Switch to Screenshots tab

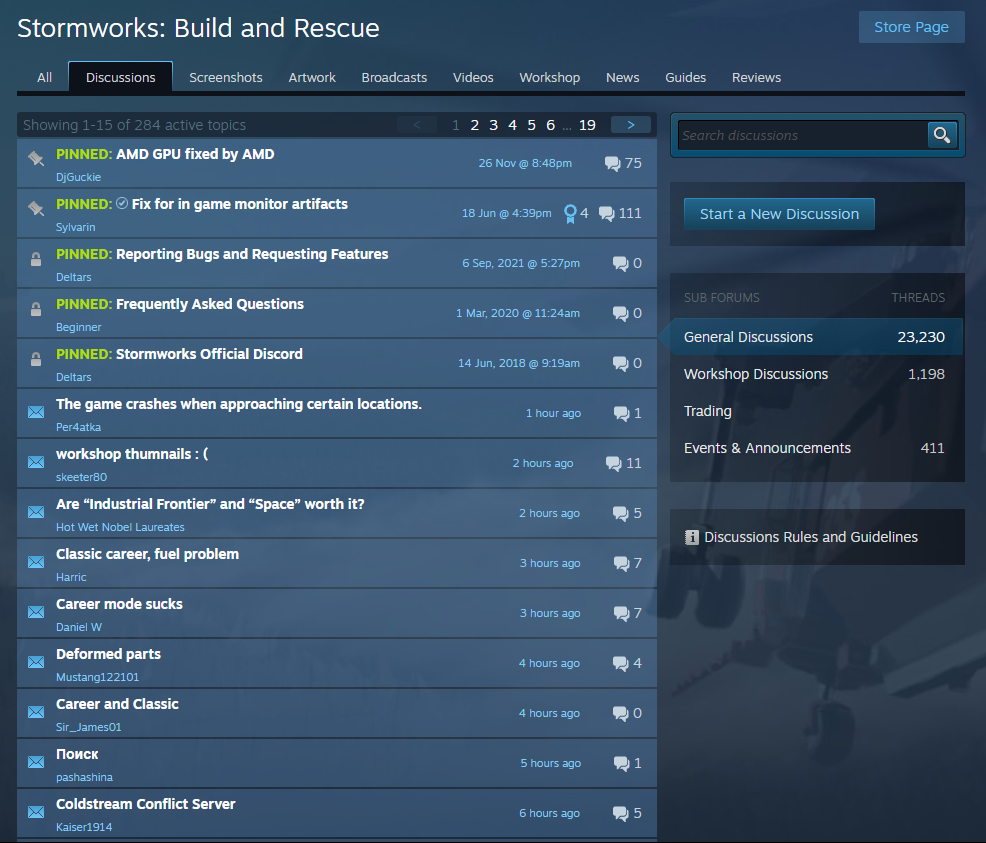226,78
